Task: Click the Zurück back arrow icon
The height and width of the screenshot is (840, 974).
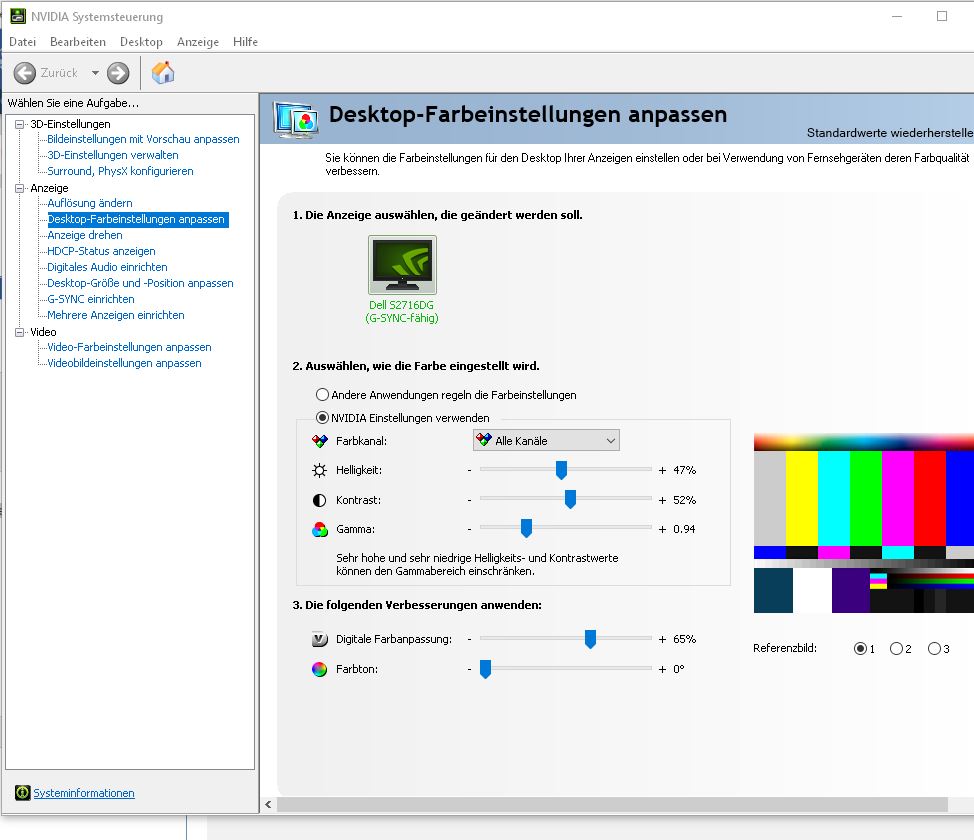Action: point(25,73)
